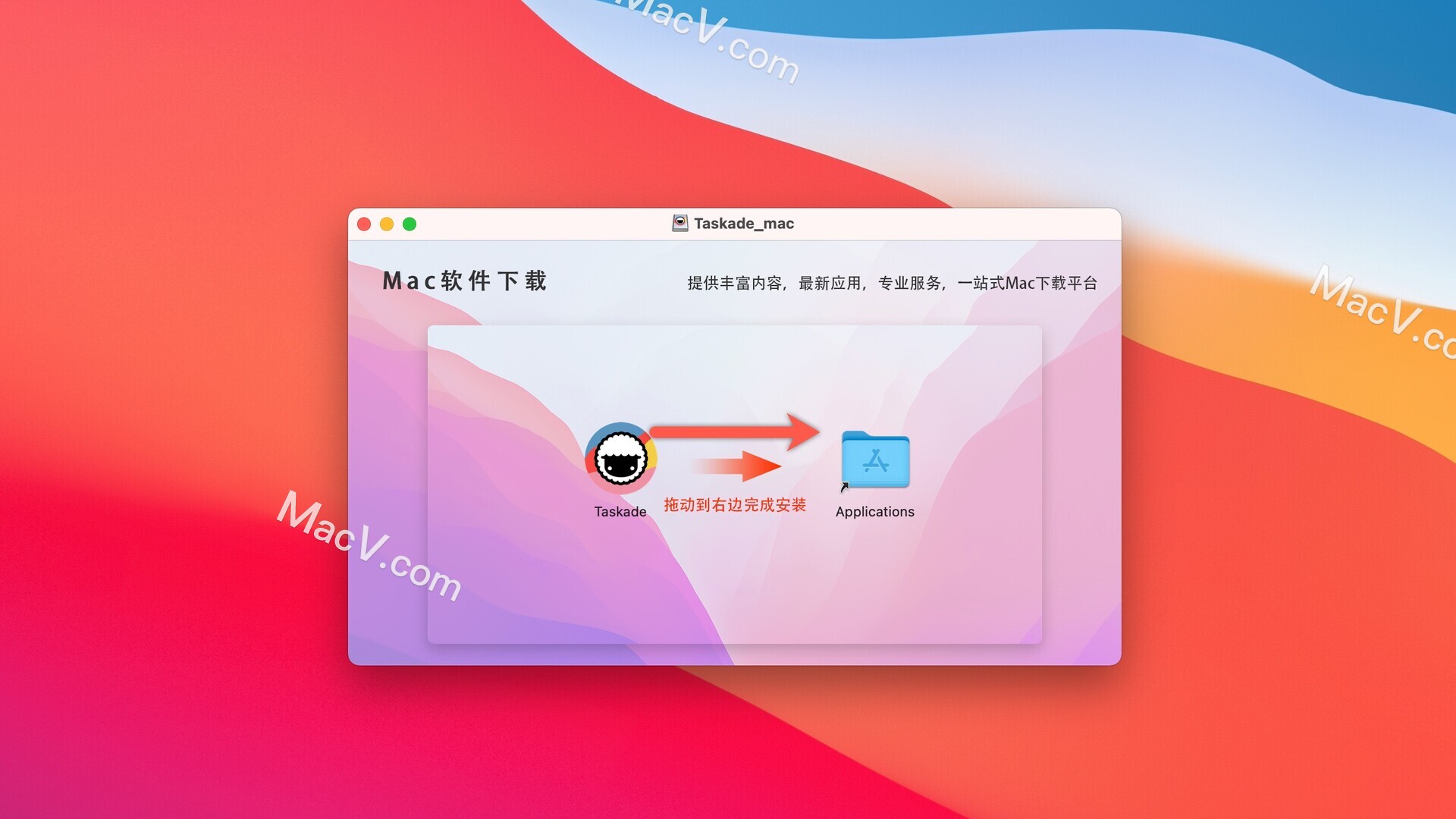Expand the Mac软件下载 platform menu
This screenshot has width=1456, height=819.
tap(471, 278)
